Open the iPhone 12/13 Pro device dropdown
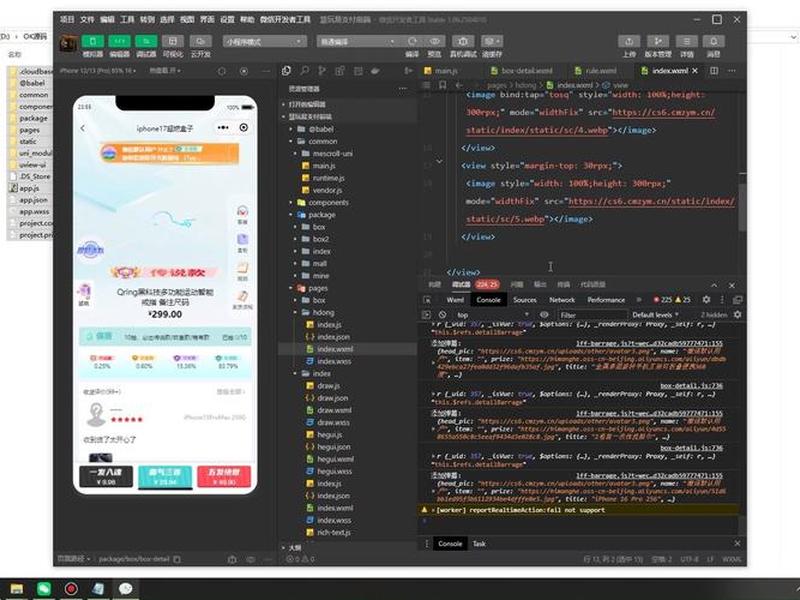The image size is (800, 600). click(98, 71)
